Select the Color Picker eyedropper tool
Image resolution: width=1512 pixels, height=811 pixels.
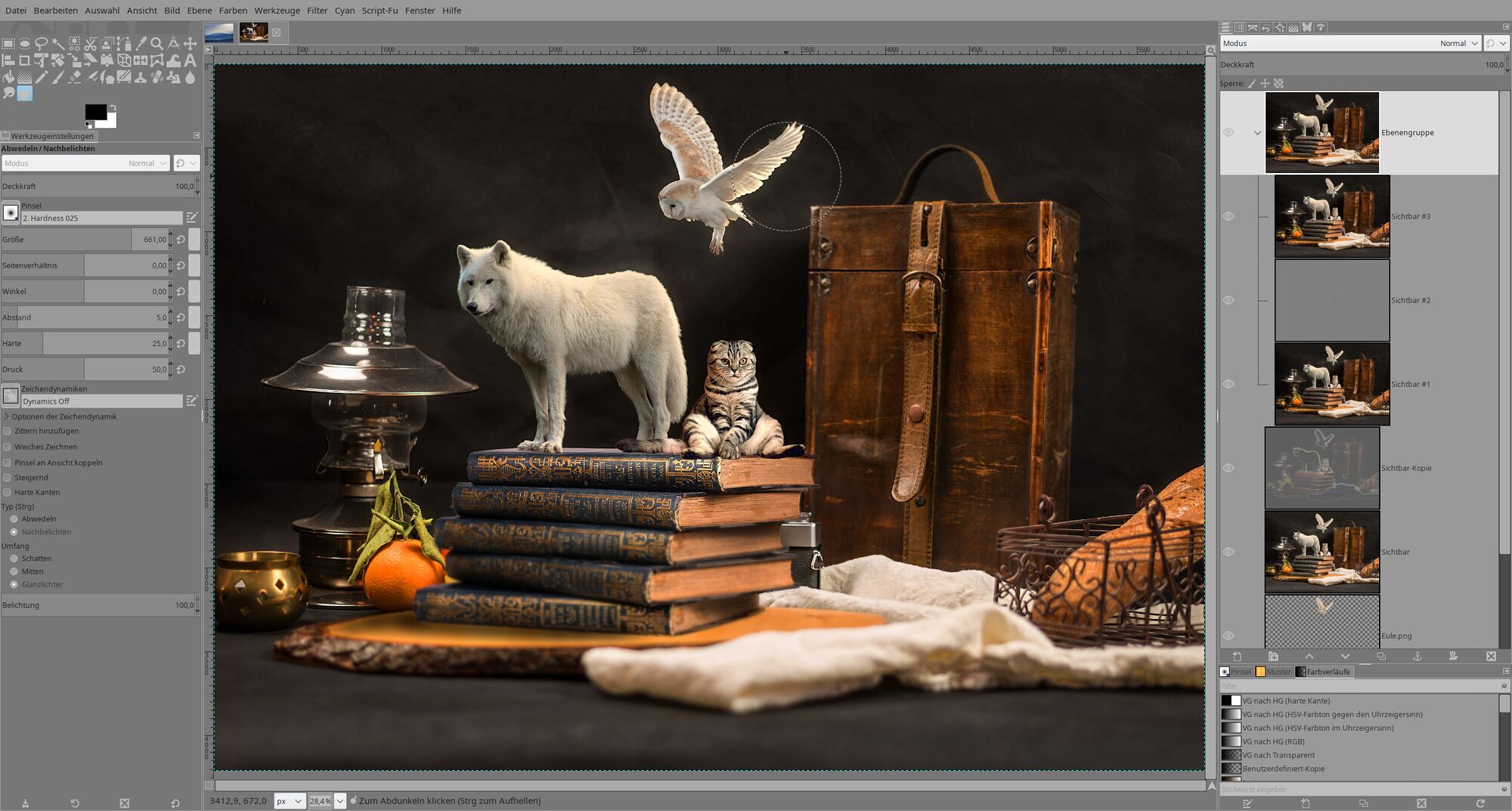141,43
